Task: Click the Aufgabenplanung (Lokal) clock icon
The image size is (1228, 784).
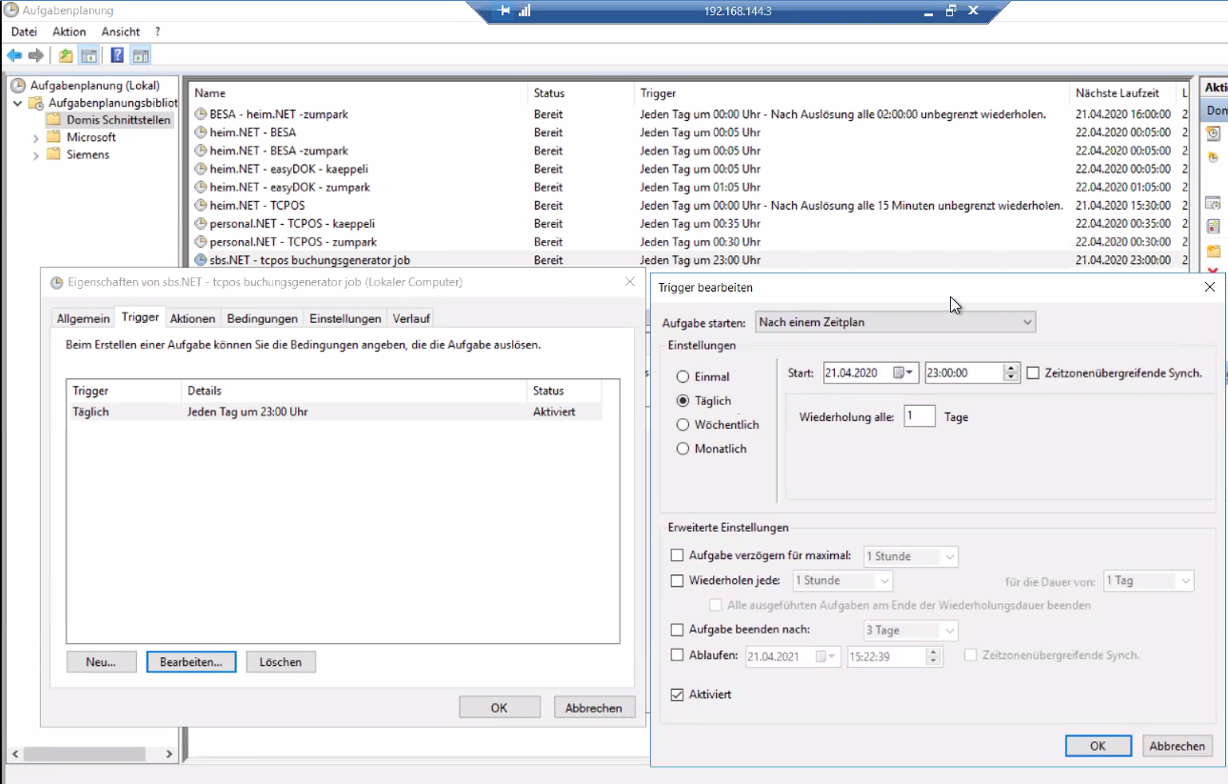Action: (18, 86)
